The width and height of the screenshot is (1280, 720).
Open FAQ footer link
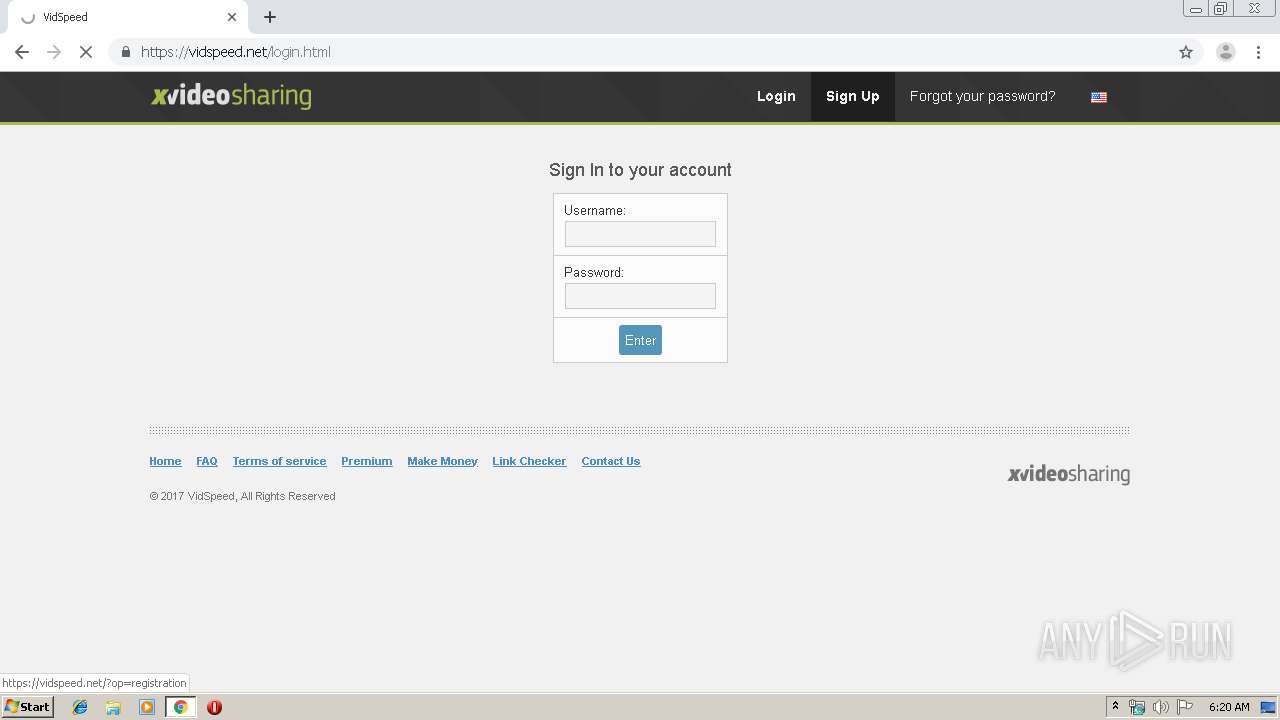click(x=207, y=461)
